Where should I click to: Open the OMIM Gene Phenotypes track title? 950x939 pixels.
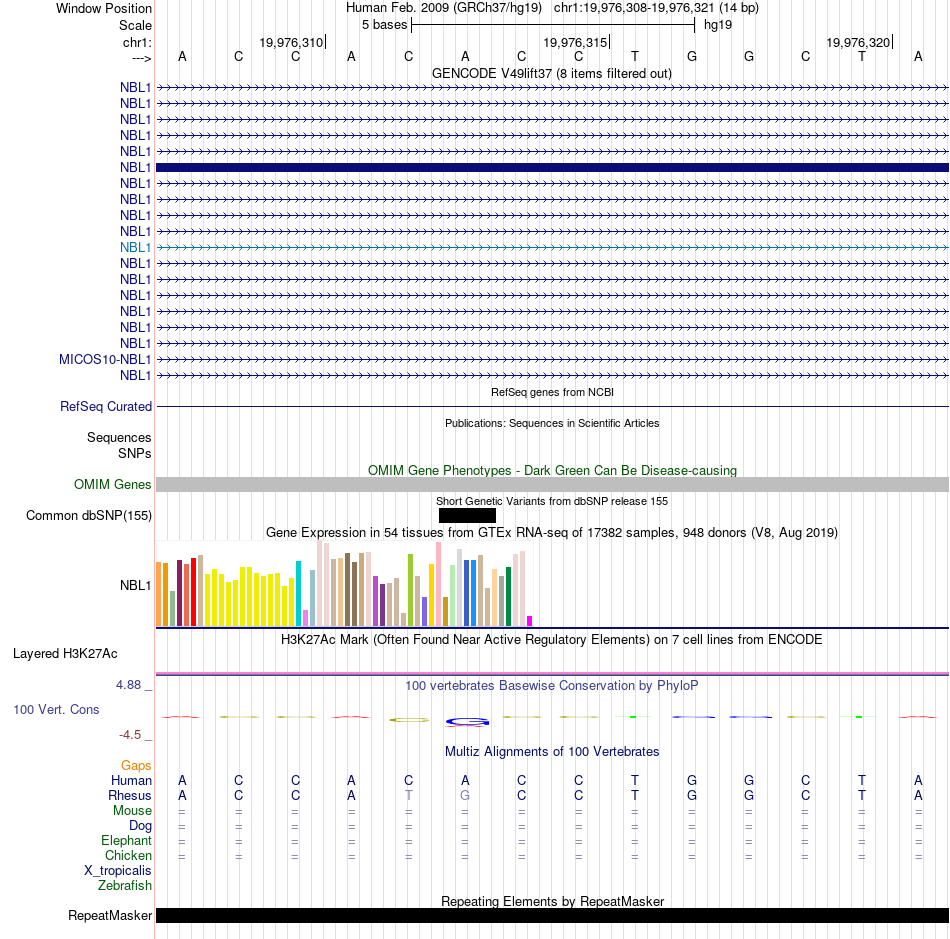pos(552,470)
